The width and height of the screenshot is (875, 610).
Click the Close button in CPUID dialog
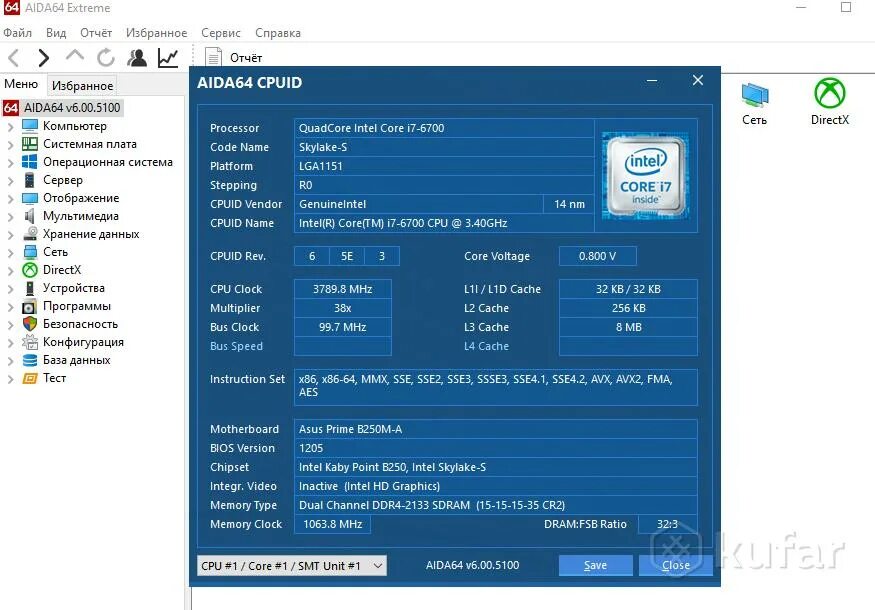[675, 565]
